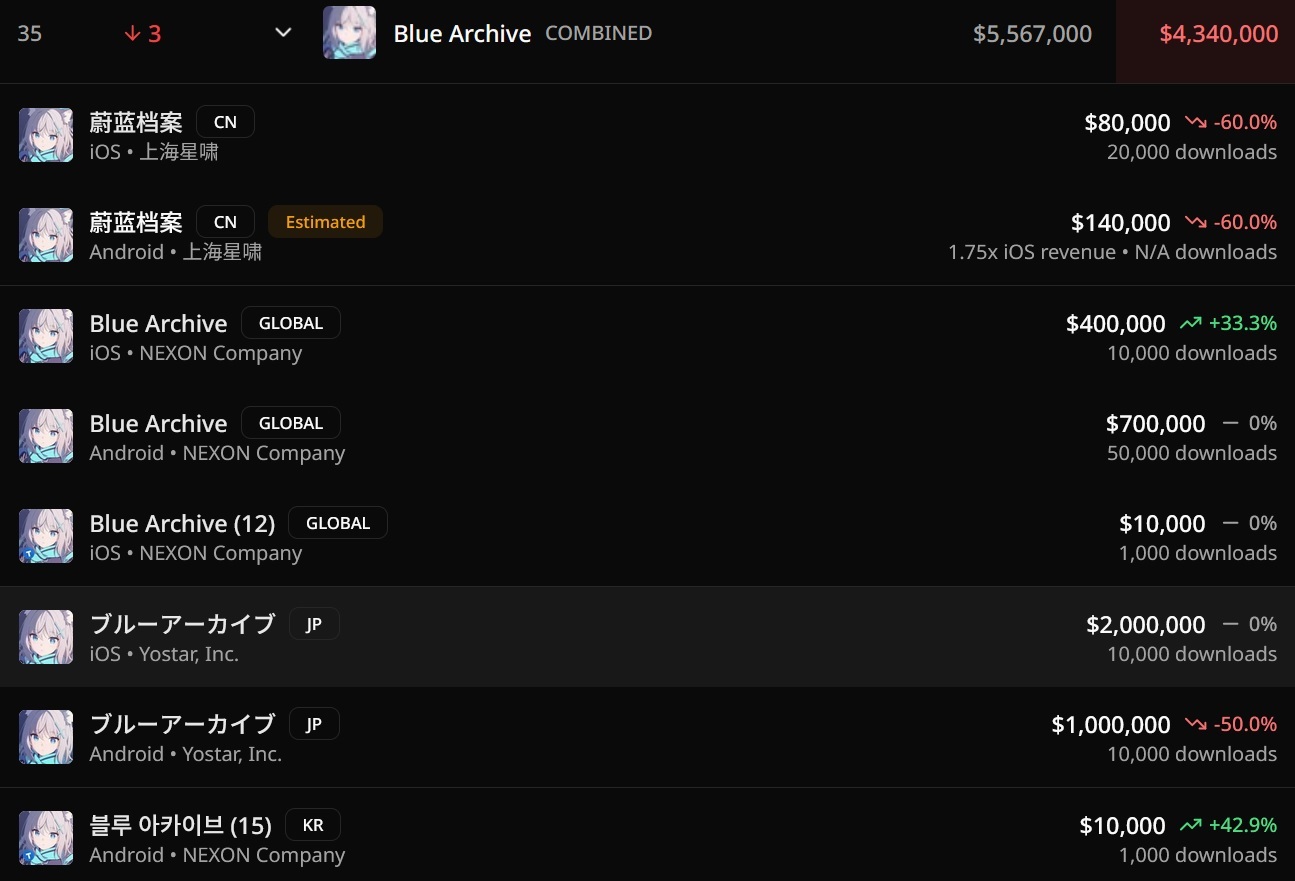Click GLOBAL badge on Blue Archive iOS row
The height and width of the screenshot is (881, 1295).
click(x=291, y=323)
